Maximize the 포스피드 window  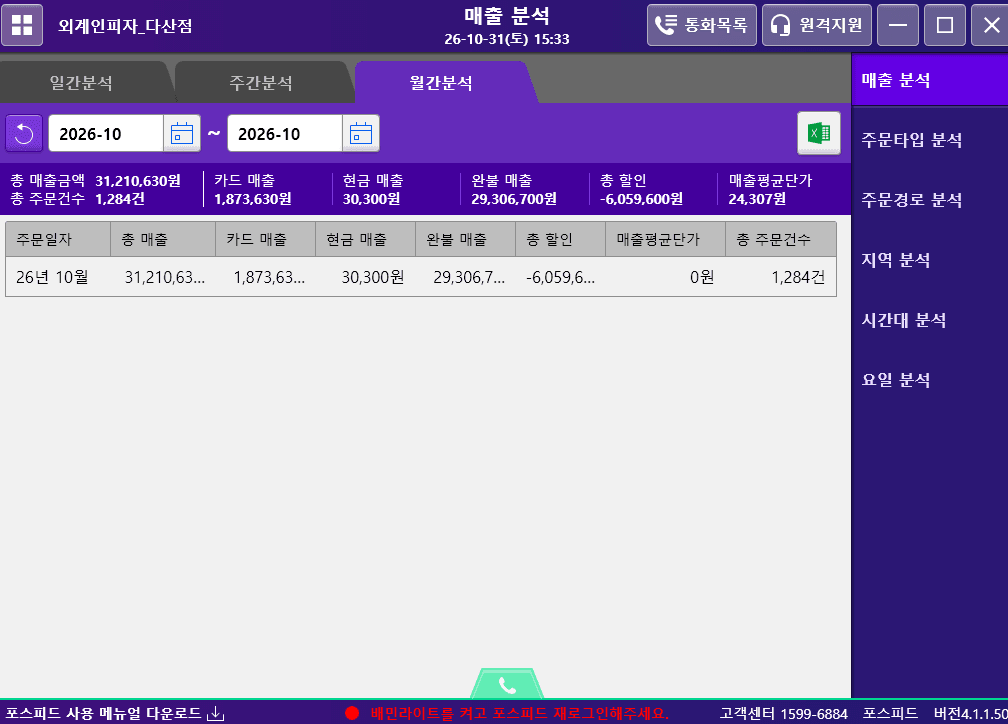(x=944, y=25)
